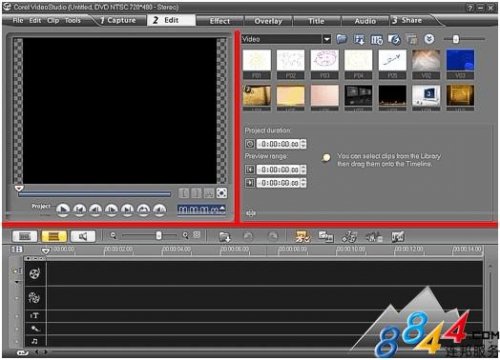Click the preview scrubber jog bar
The width and height of the screenshot is (500, 360).
[95, 194]
